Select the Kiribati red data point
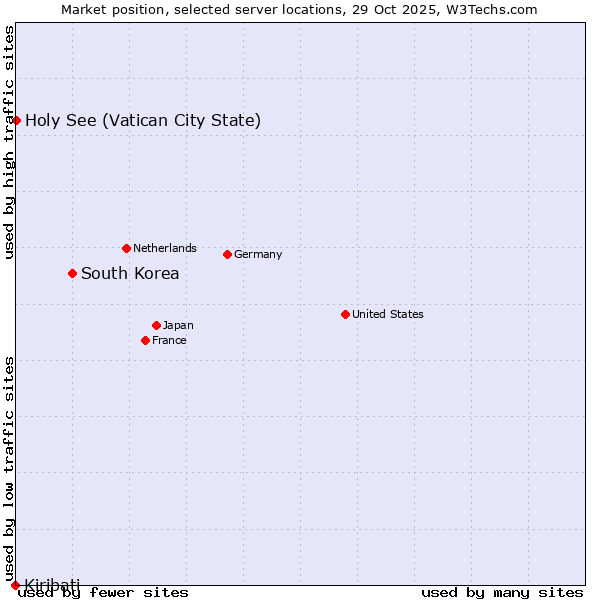 pyautogui.click(x=15, y=585)
